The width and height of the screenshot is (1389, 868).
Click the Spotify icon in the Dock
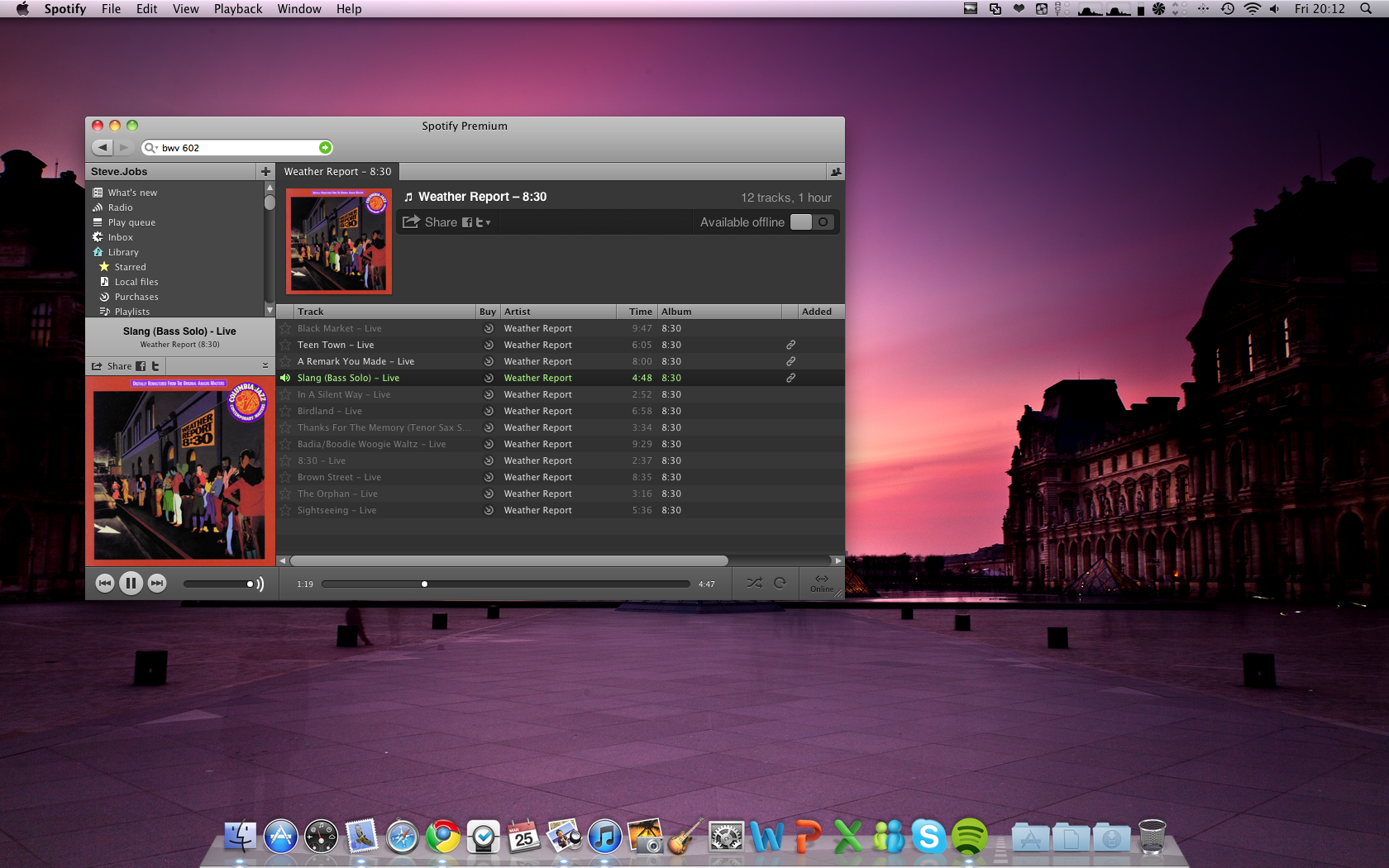pos(969,837)
